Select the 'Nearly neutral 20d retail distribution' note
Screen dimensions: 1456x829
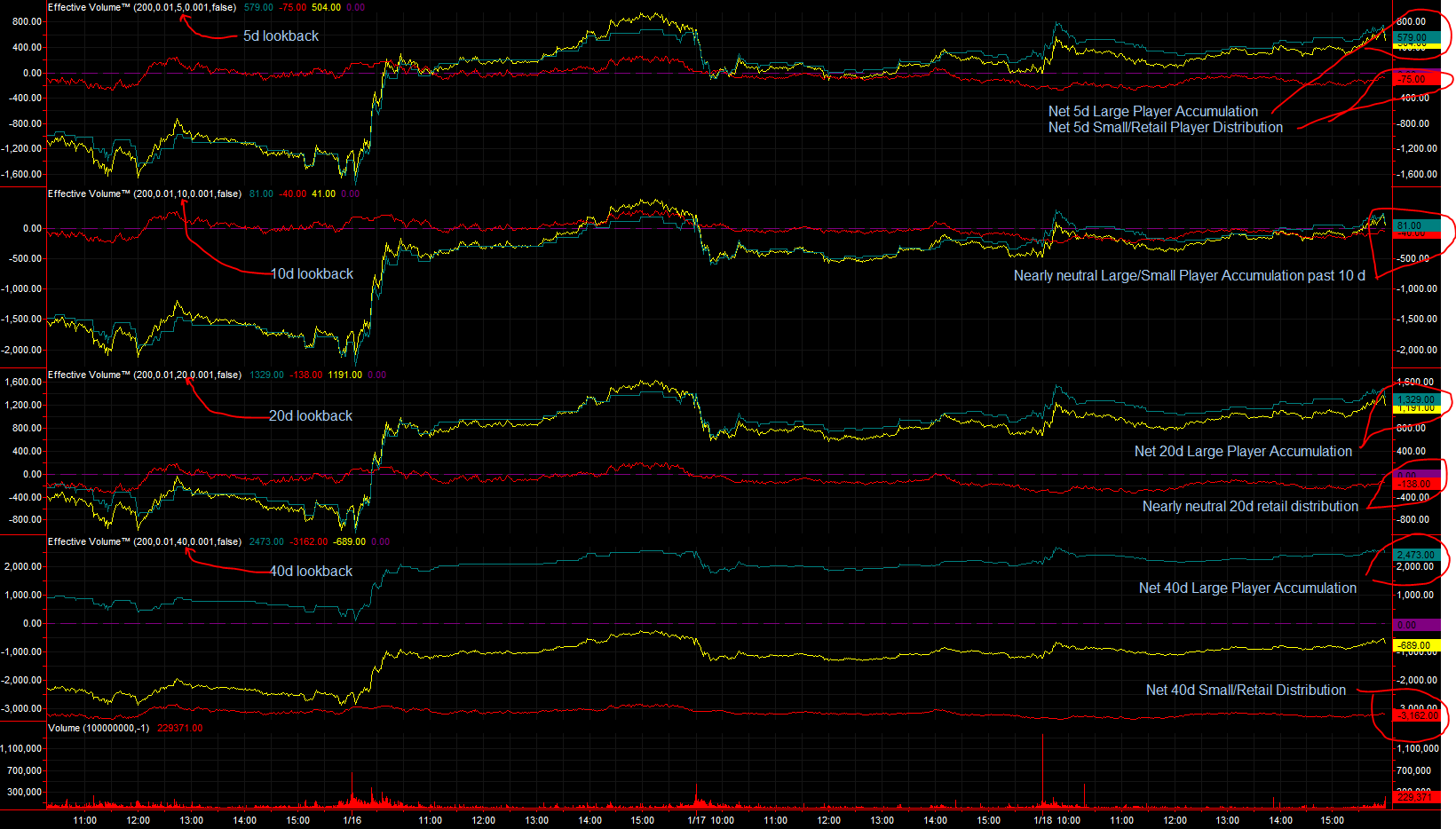pyautogui.click(x=1249, y=507)
